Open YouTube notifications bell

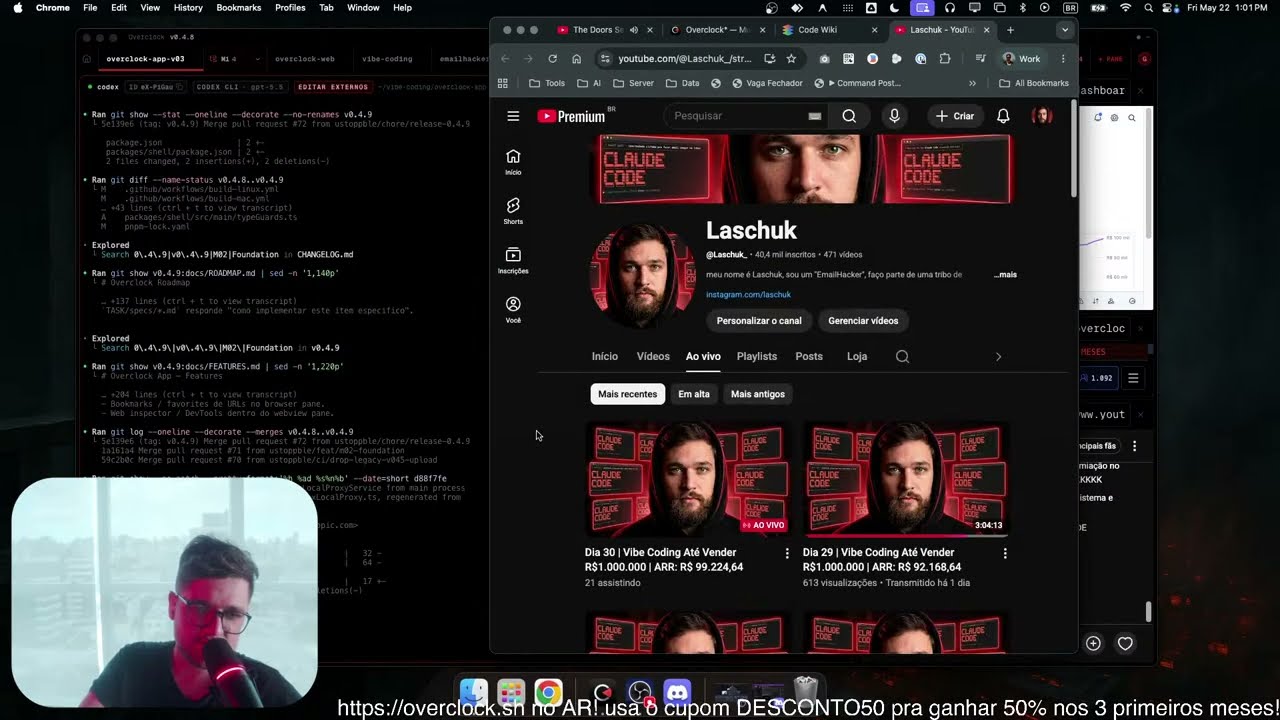[1003, 116]
